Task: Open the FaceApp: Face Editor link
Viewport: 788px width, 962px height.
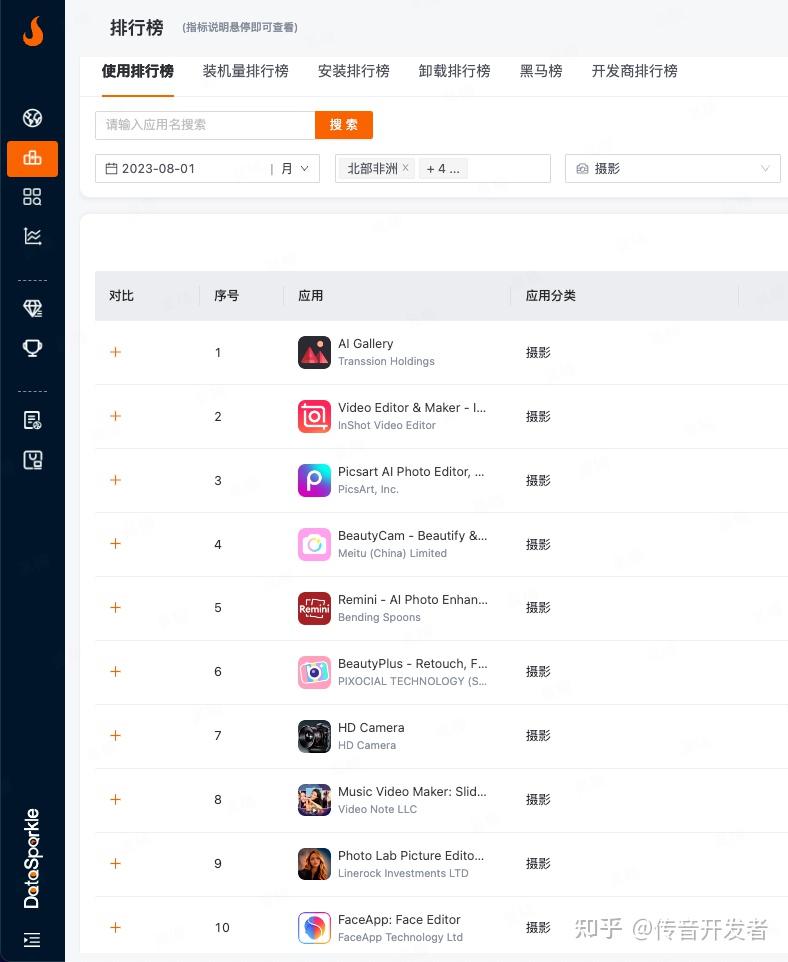Action: point(400,920)
